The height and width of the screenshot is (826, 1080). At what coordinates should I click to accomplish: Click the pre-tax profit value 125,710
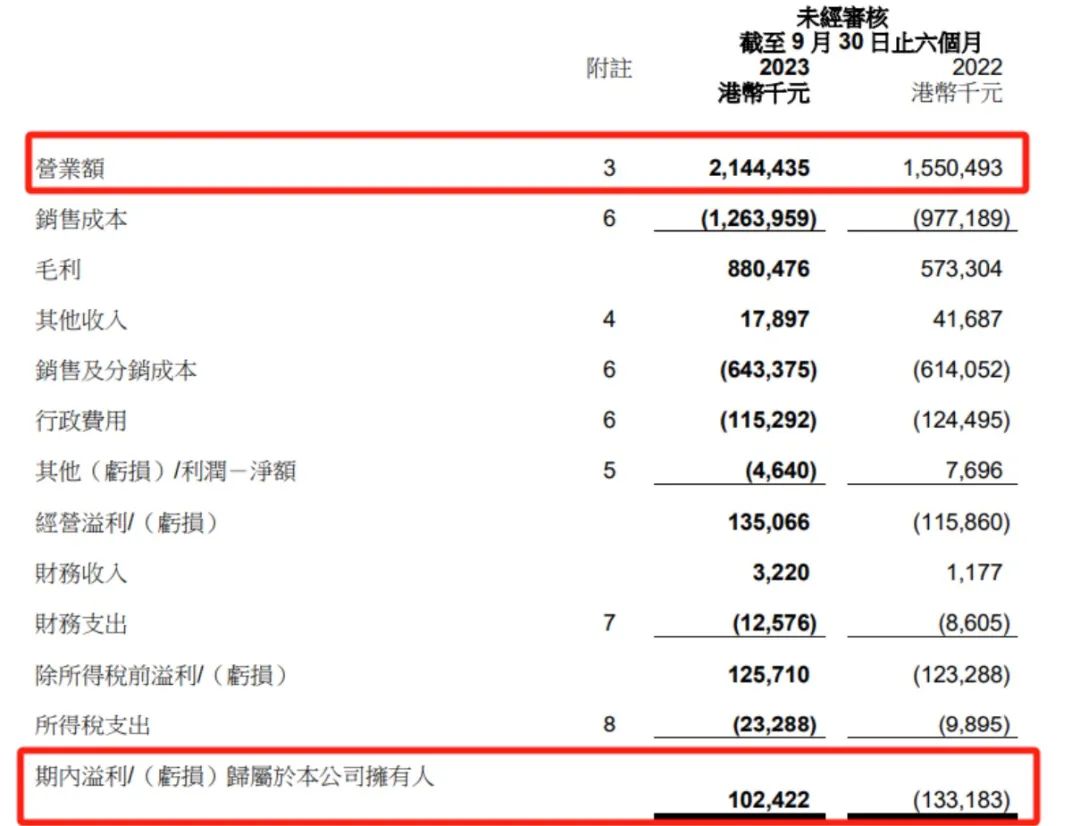coord(768,675)
